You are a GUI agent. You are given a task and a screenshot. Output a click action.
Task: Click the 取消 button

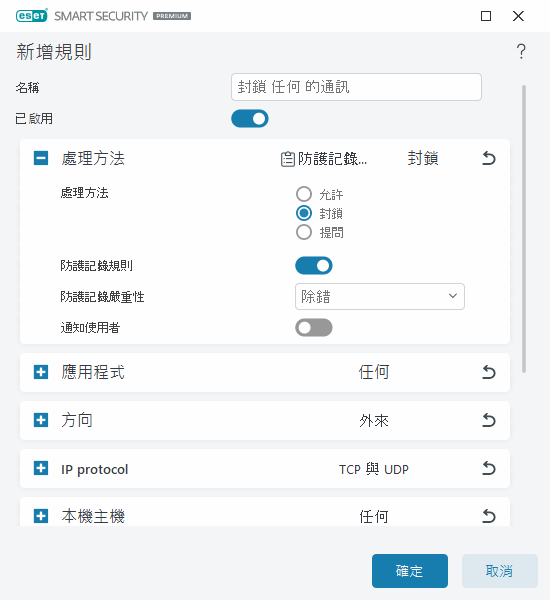coord(499,571)
